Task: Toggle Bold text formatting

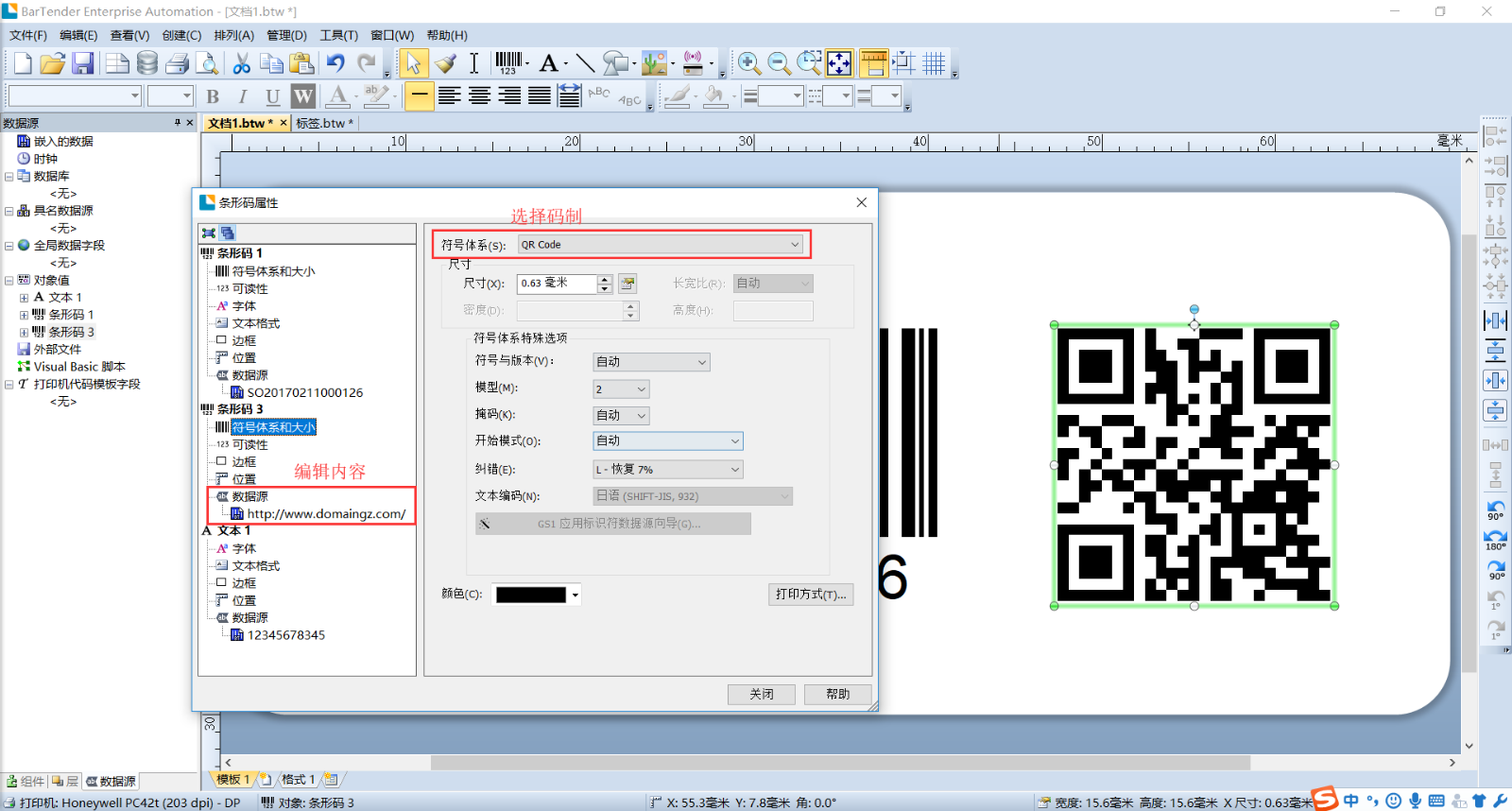Action: tap(213, 96)
